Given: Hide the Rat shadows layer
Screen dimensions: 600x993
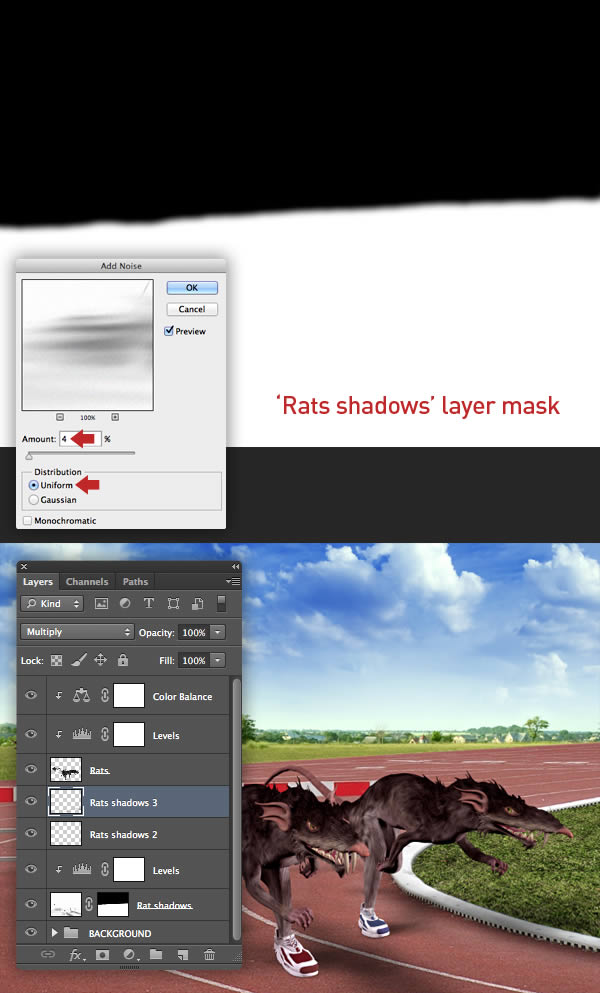Looking at the screenshot, I should coord(30,904).
